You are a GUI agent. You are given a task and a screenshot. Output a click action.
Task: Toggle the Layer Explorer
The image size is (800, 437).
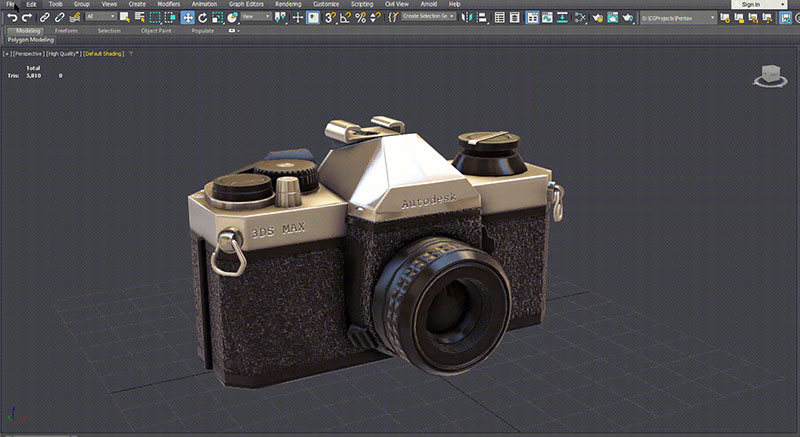pos(514,18)
